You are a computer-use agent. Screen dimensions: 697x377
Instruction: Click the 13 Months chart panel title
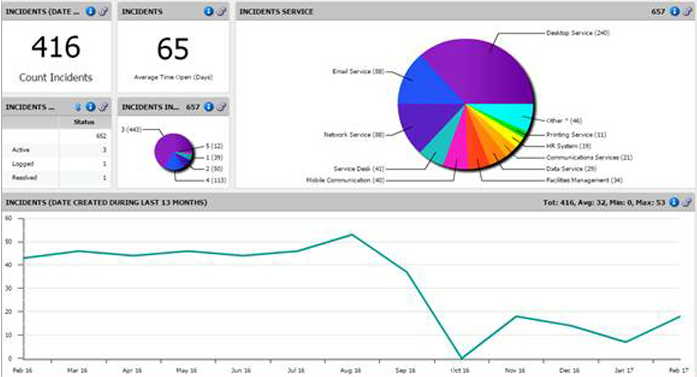tap(106, 202)
